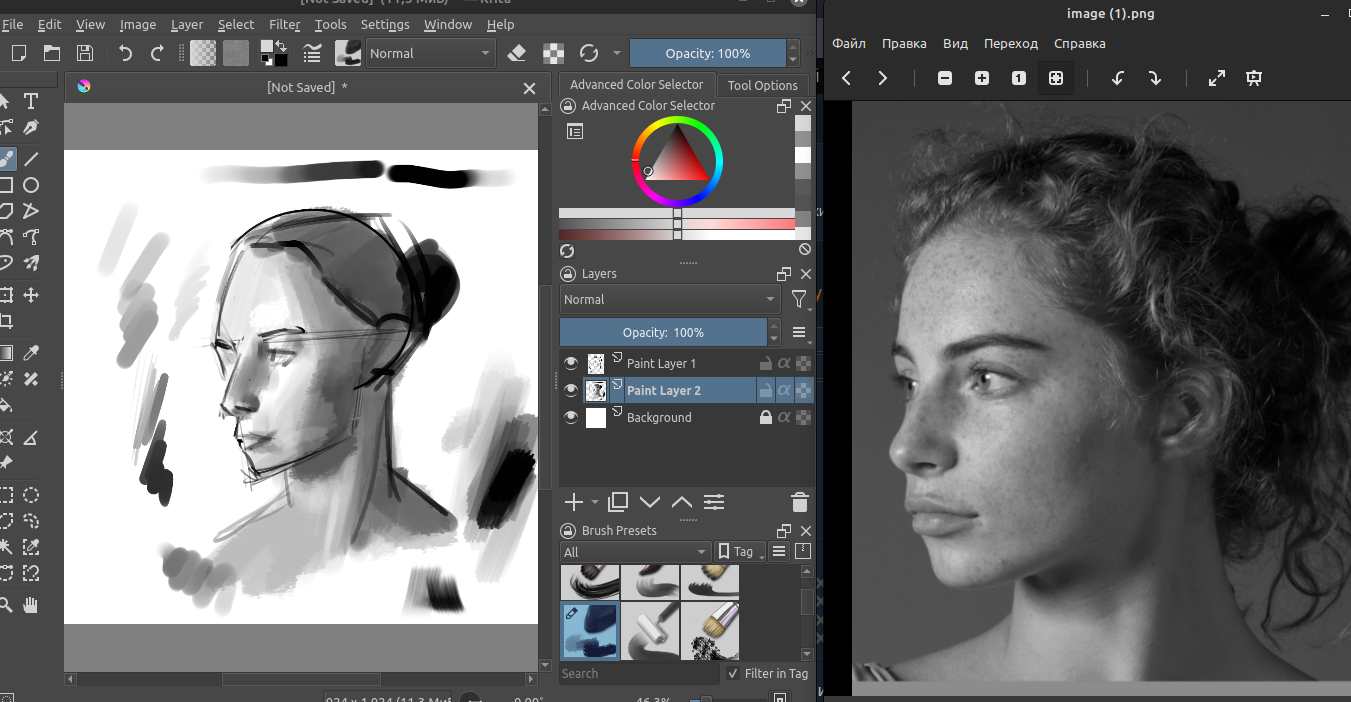Click the layer Opacity slider
The image size is (1351, 702).
(663, 332)
